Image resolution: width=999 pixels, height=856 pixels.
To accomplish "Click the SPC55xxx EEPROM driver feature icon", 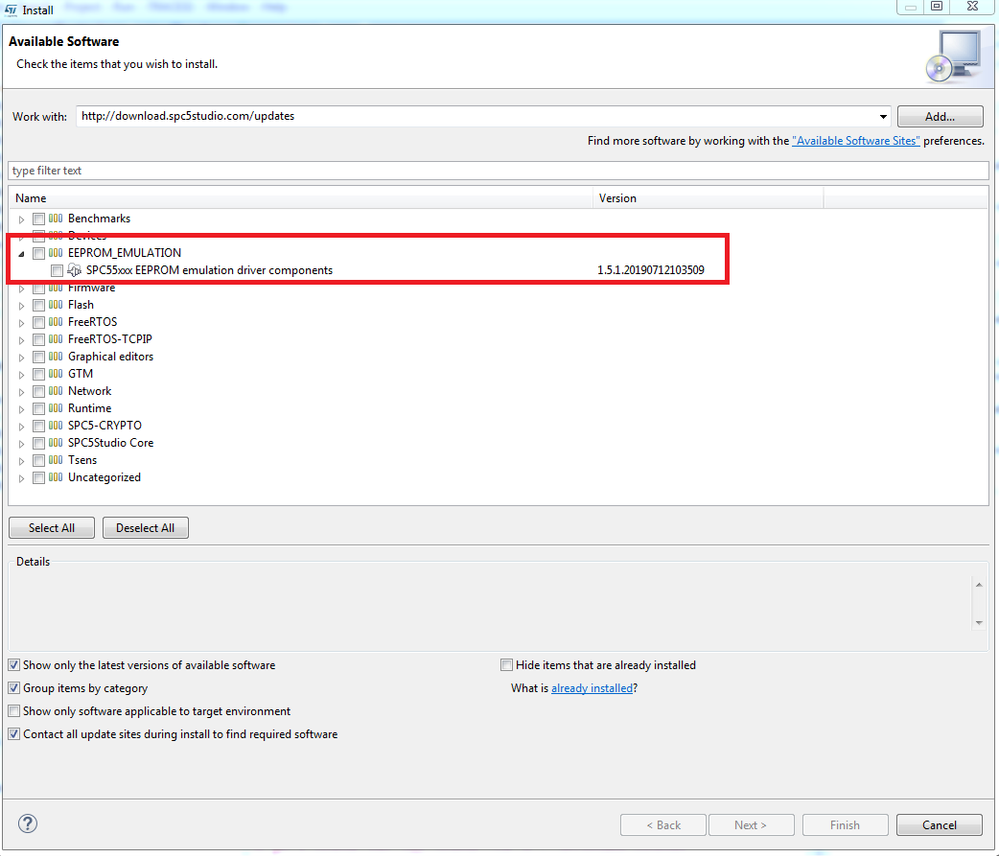I will (x=75, y=270).
